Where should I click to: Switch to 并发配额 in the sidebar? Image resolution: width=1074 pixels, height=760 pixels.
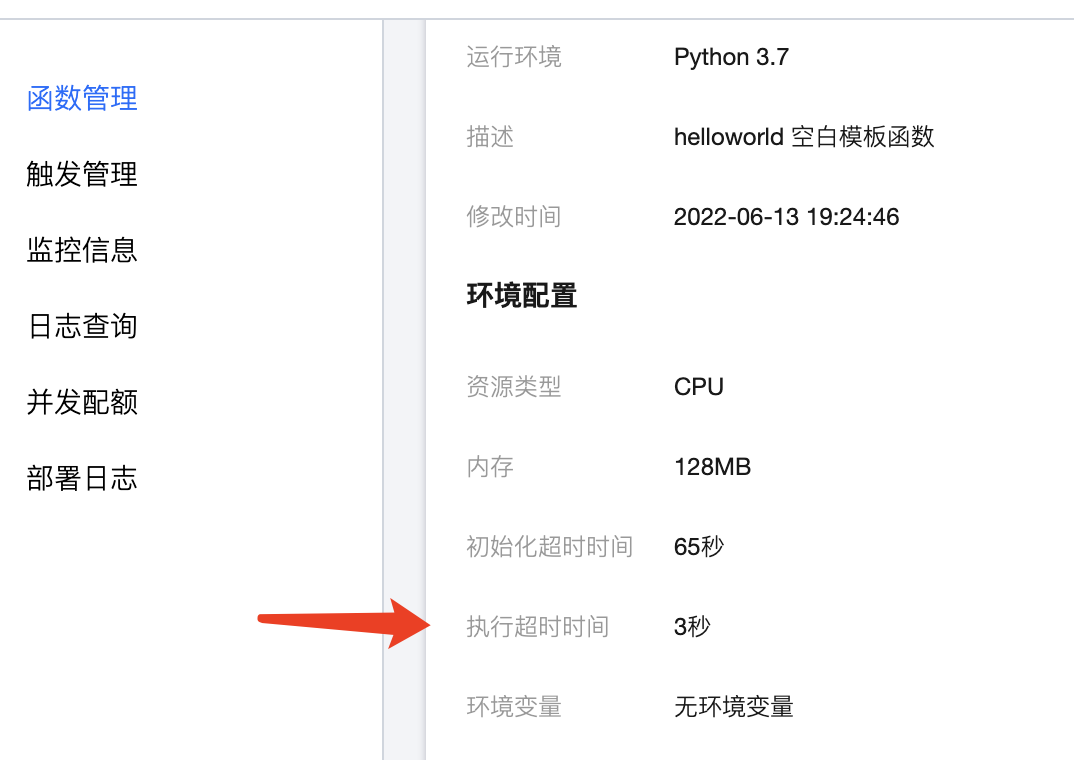(x=82, y=402)
